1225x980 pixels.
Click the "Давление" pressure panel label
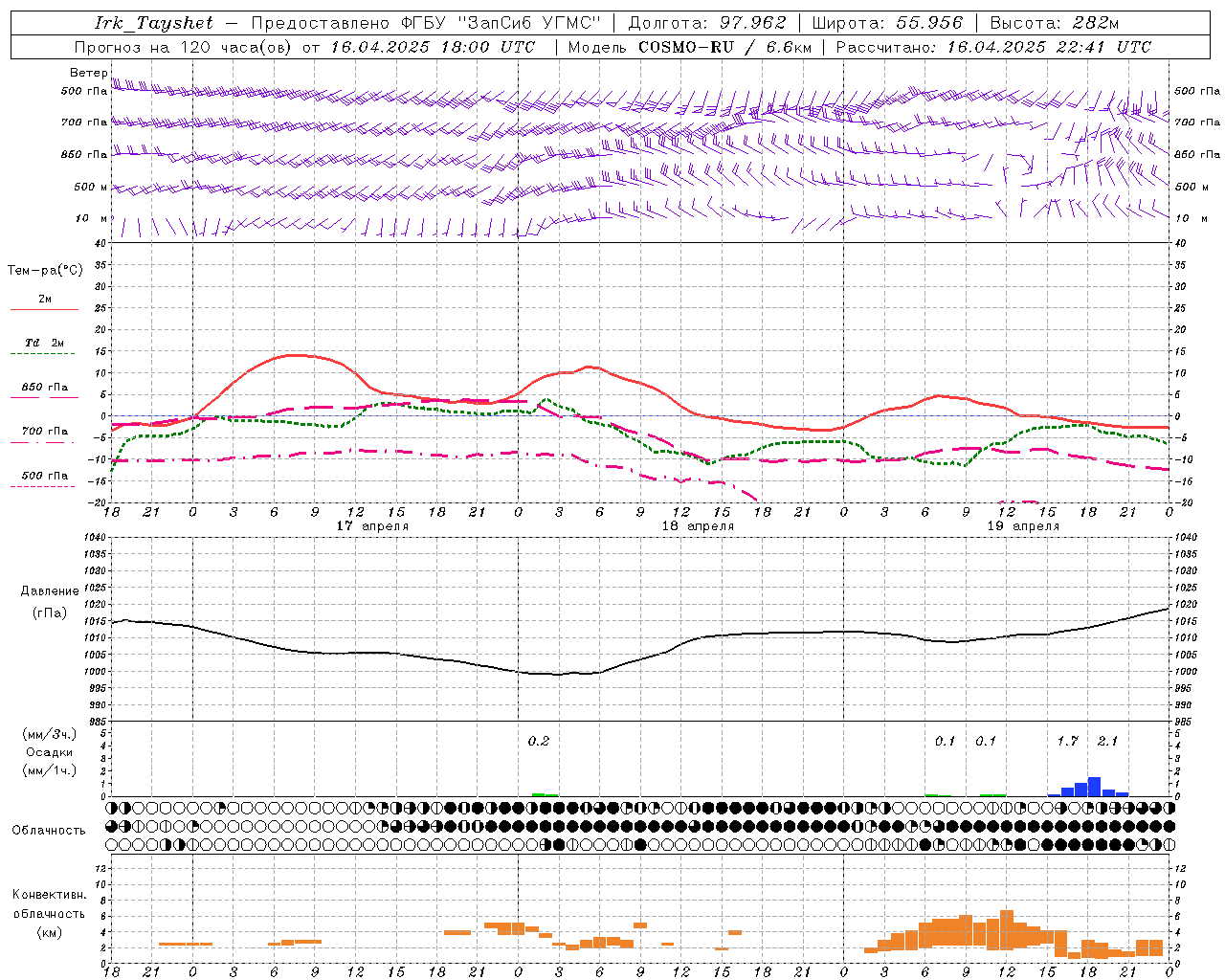click(50, 591)
